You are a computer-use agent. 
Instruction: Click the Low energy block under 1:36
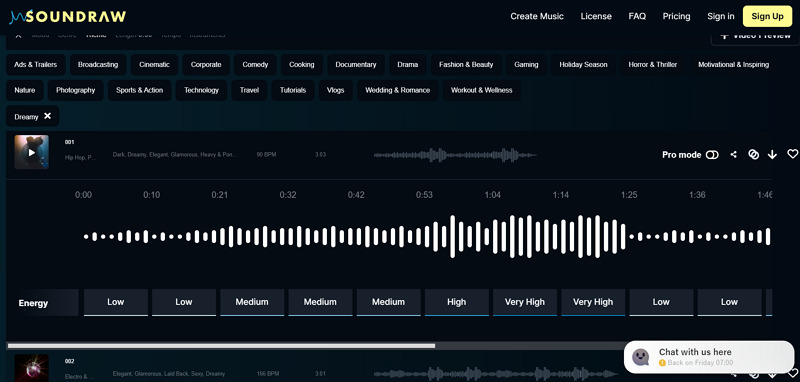[730, 302]
